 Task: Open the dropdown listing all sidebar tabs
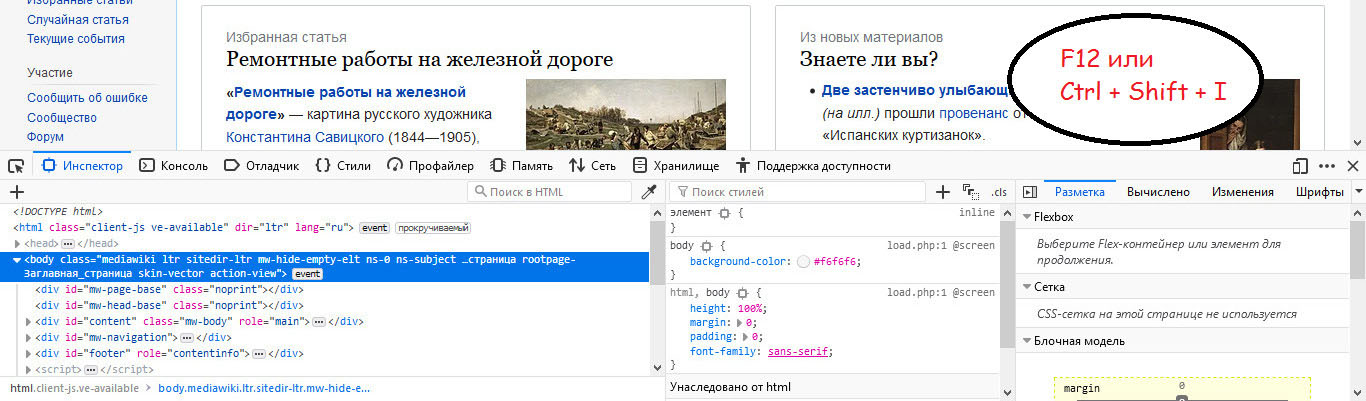tap(1359, 192)
